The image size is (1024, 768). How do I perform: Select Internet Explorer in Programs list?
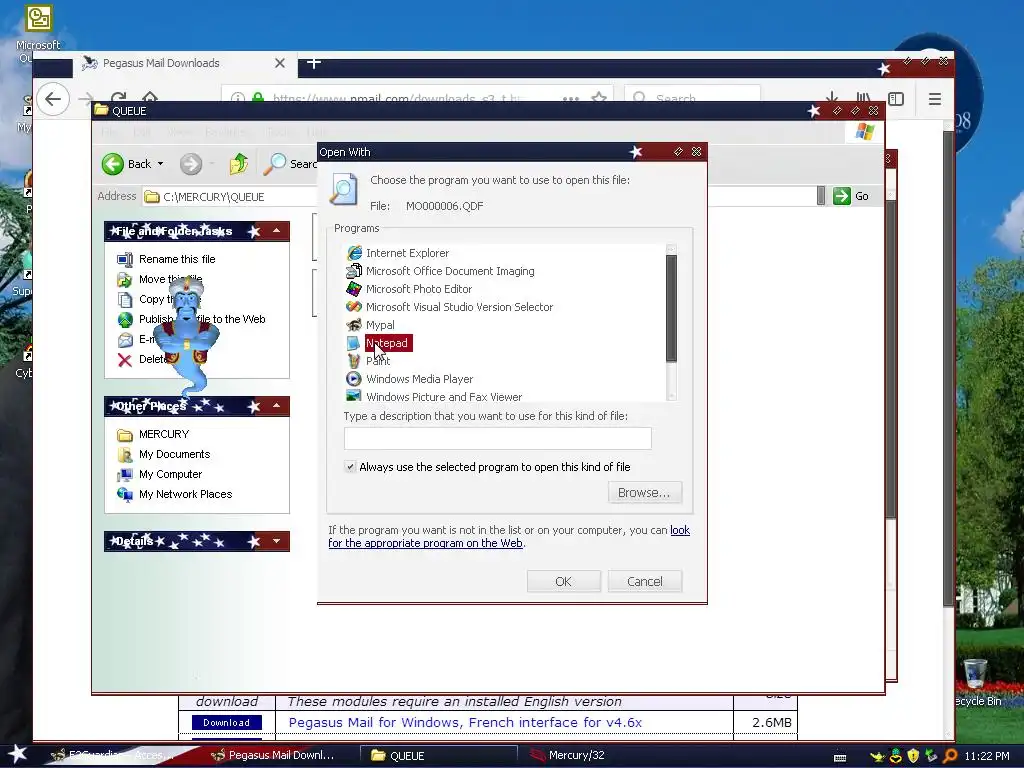click(407, 253)
